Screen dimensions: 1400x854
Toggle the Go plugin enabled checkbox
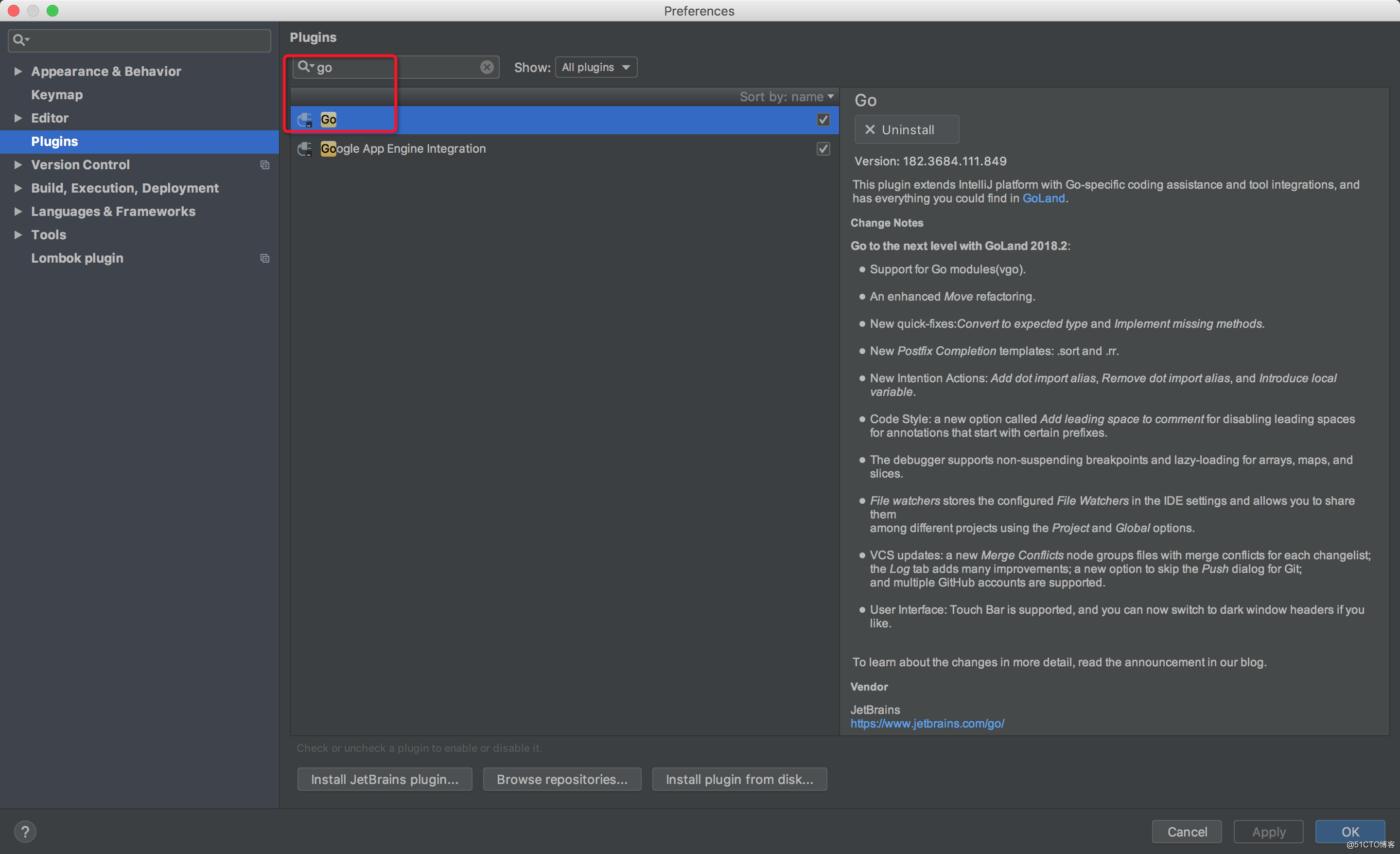pos(823,119)
